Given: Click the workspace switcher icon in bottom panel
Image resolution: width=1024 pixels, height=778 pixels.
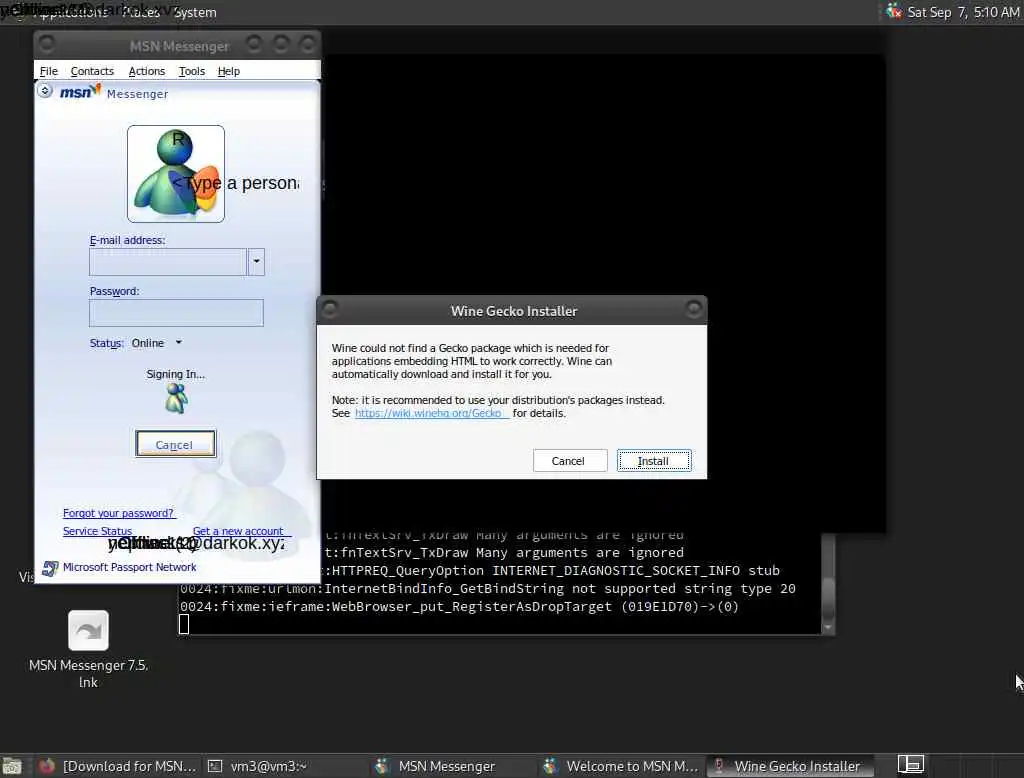Looking at the screenshot, I should (910, 764).
